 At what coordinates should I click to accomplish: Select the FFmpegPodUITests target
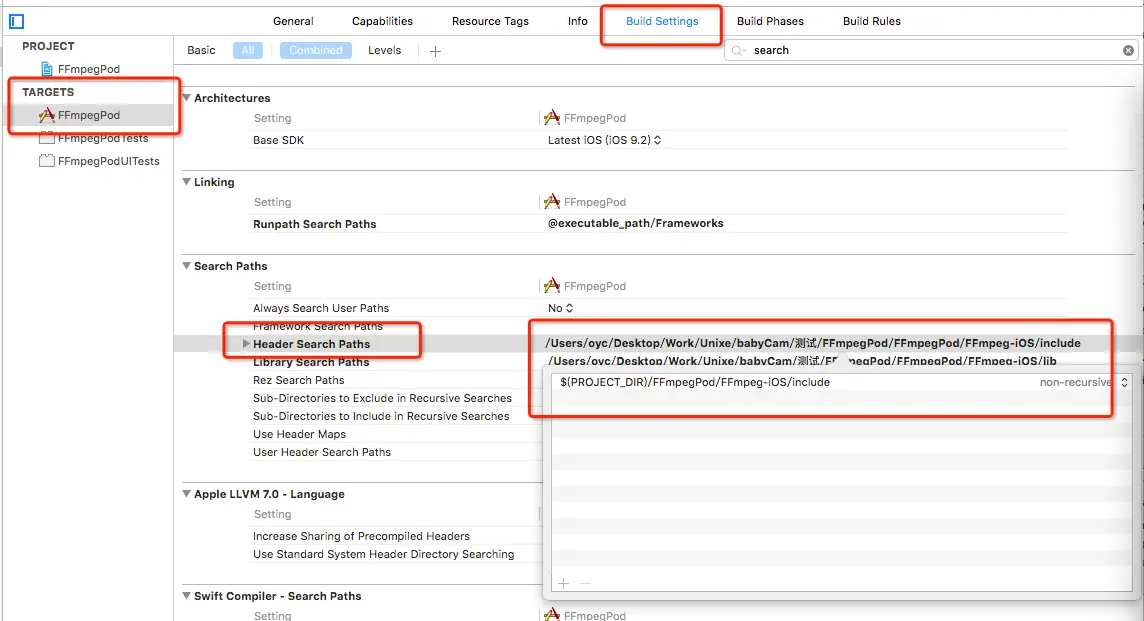(x=99, y=161)
